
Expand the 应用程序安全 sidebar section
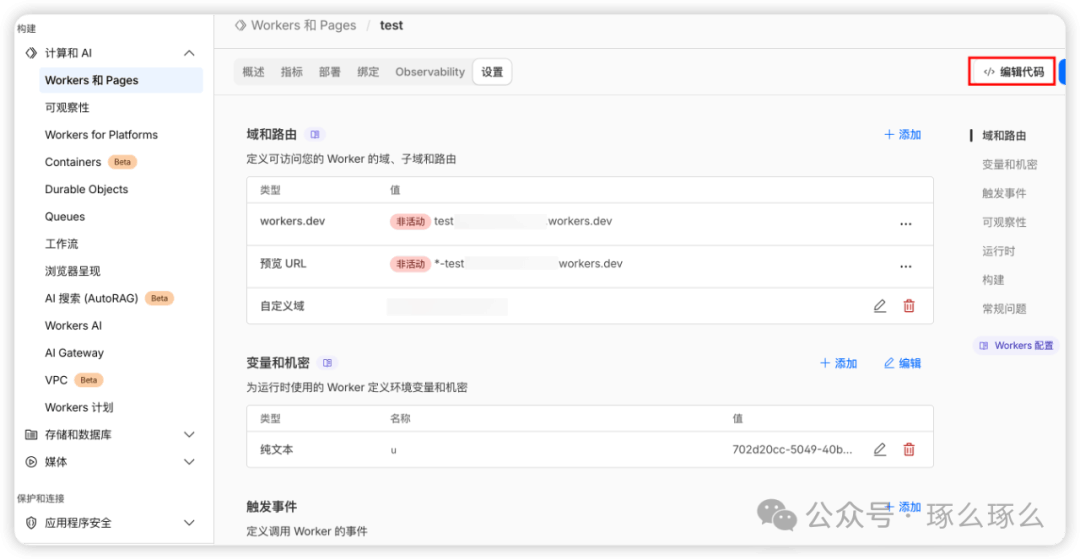pyautogui.click(x=189, y=523)
